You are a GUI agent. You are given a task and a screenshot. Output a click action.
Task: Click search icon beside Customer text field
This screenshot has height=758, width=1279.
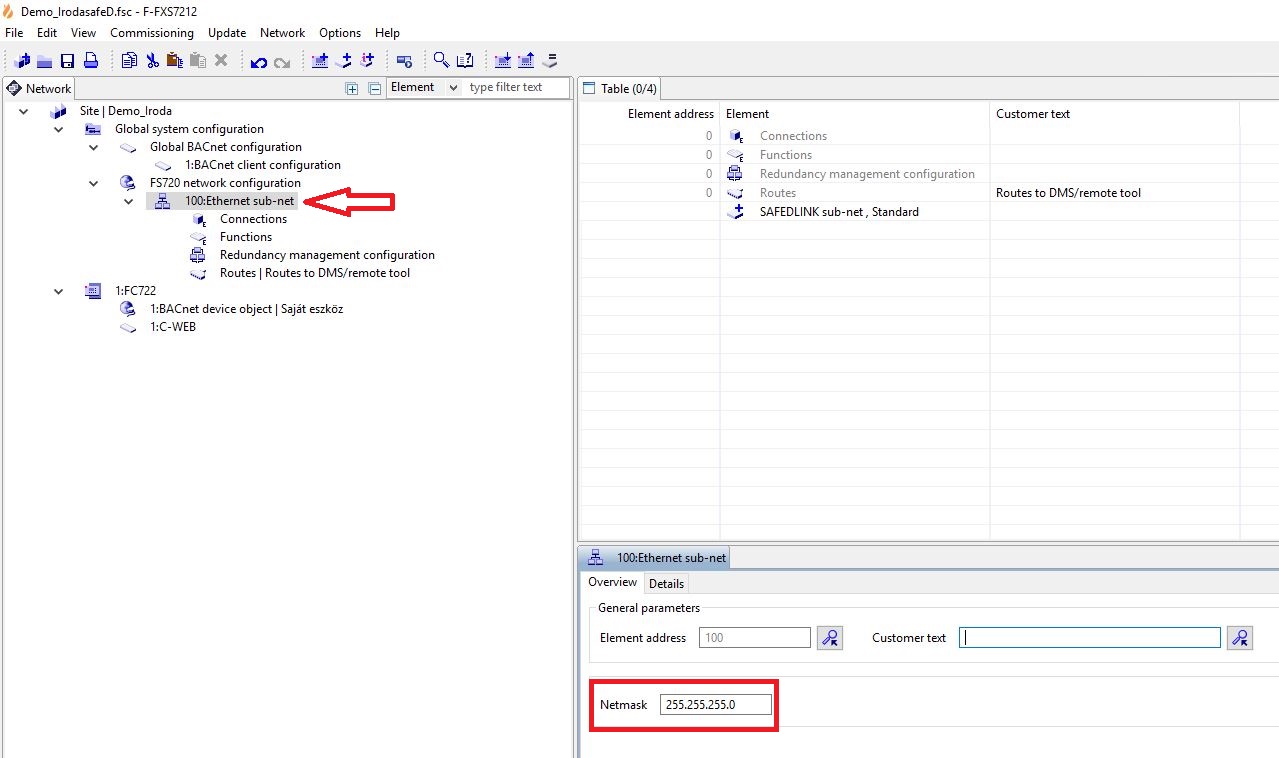[1240, 638]
